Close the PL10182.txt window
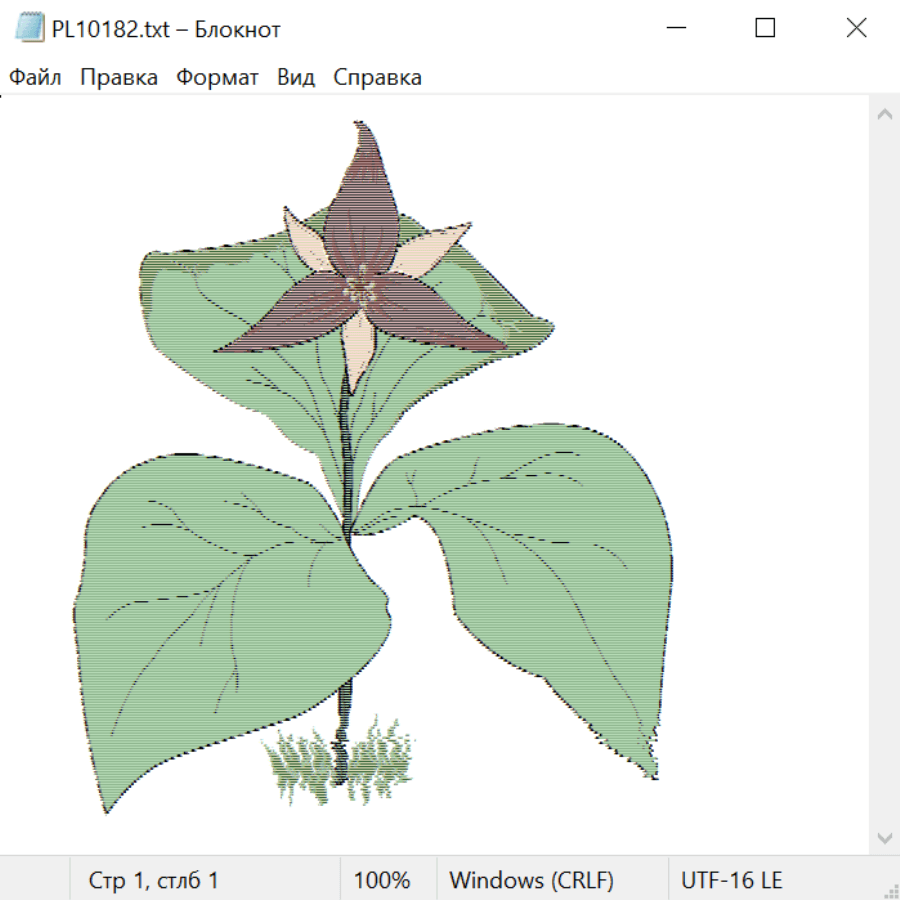 (x=856, y=28)
